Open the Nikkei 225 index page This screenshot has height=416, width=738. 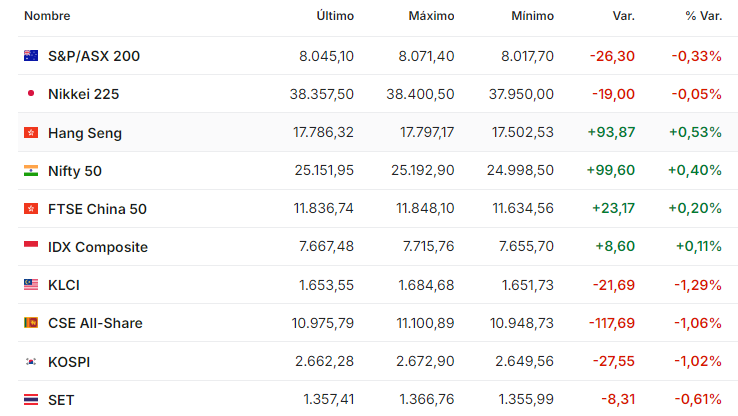83,94
